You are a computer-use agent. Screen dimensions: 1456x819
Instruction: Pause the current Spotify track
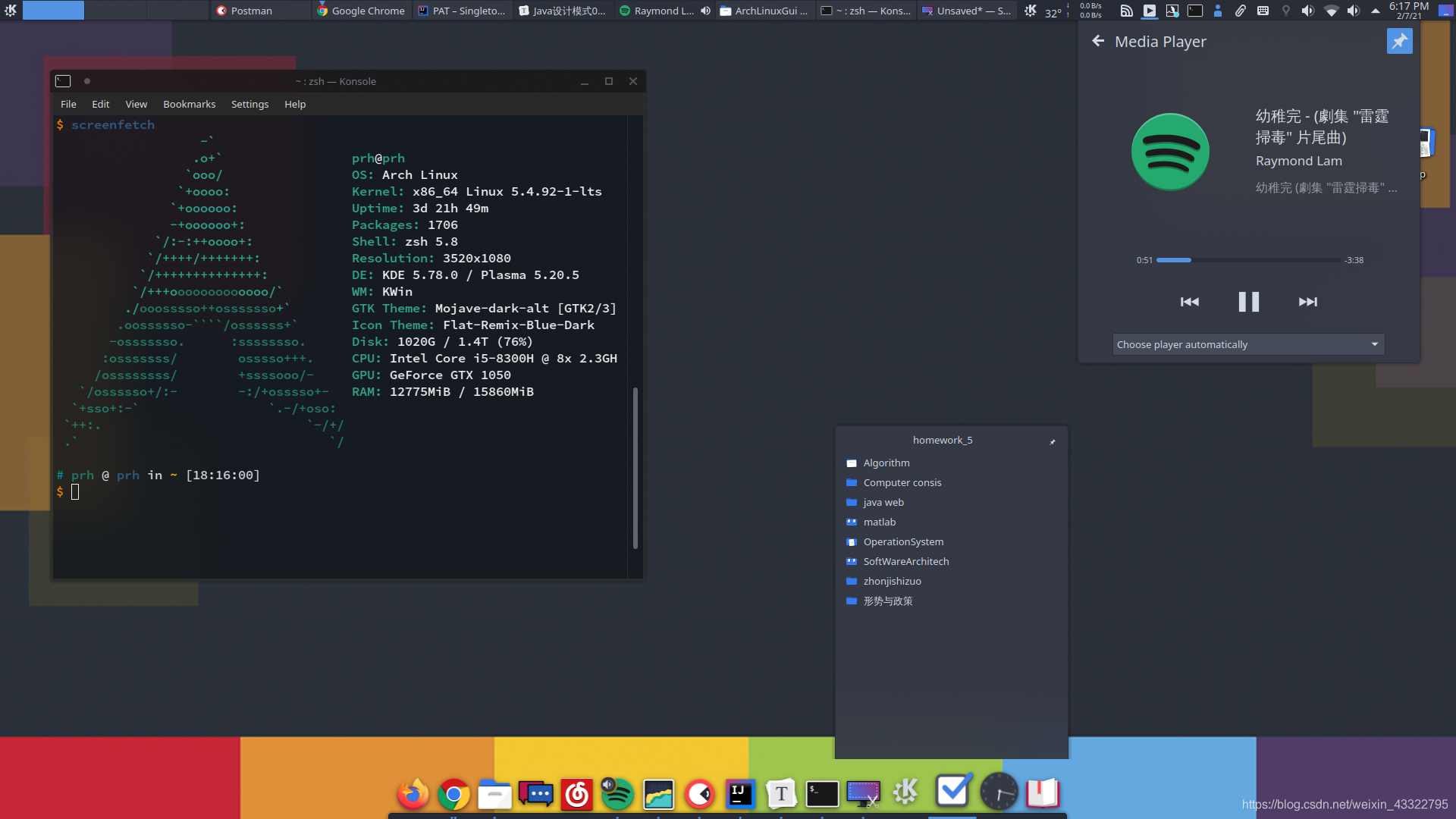pos(1248,302)
